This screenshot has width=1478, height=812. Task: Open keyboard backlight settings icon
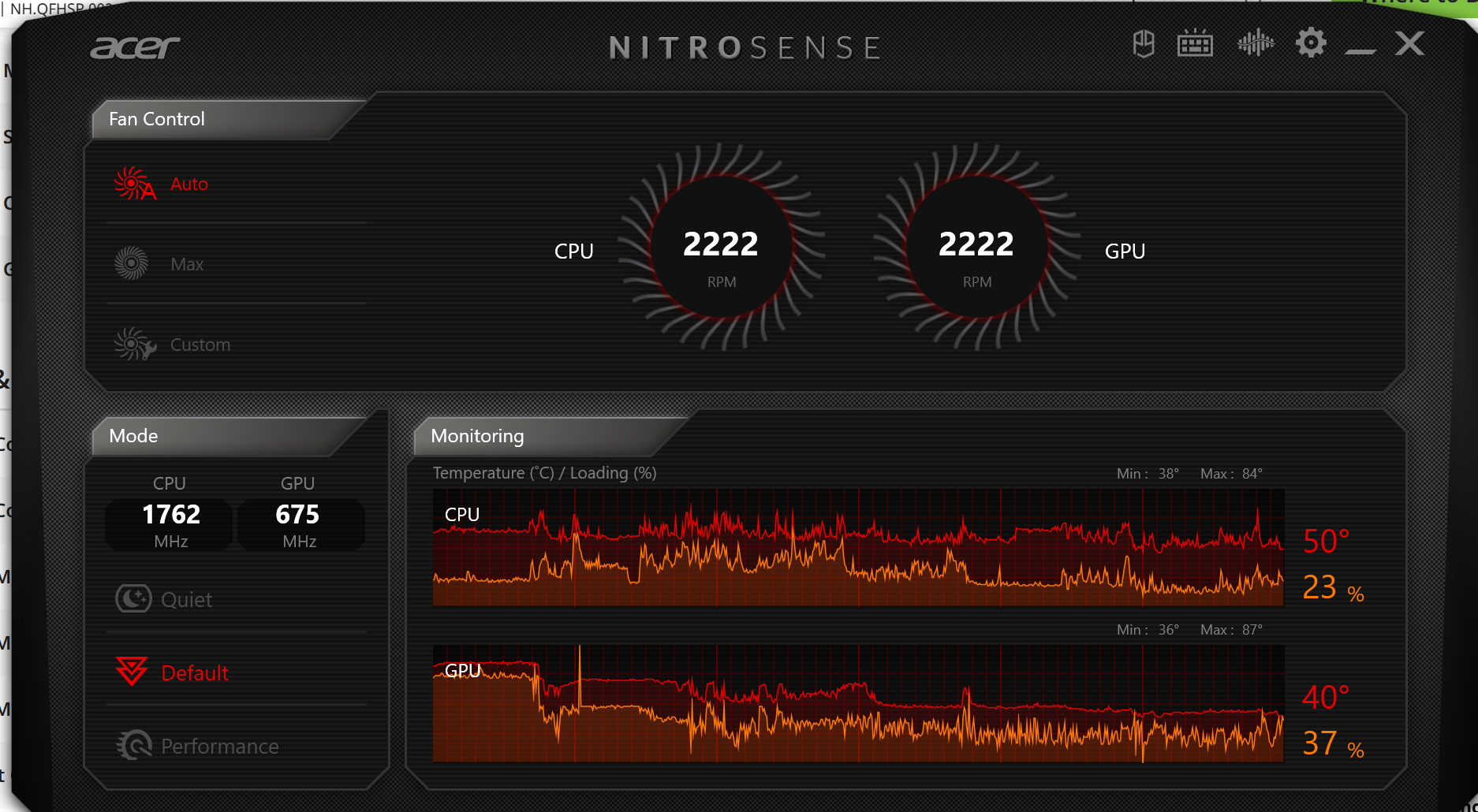[1195, 43]
